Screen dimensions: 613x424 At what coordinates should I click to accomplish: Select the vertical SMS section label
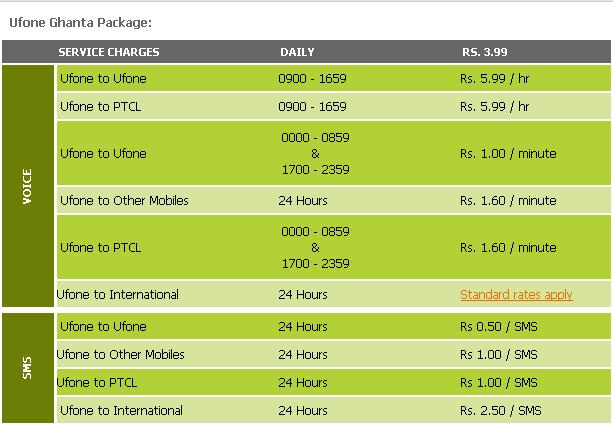click(x=28, y=368)
